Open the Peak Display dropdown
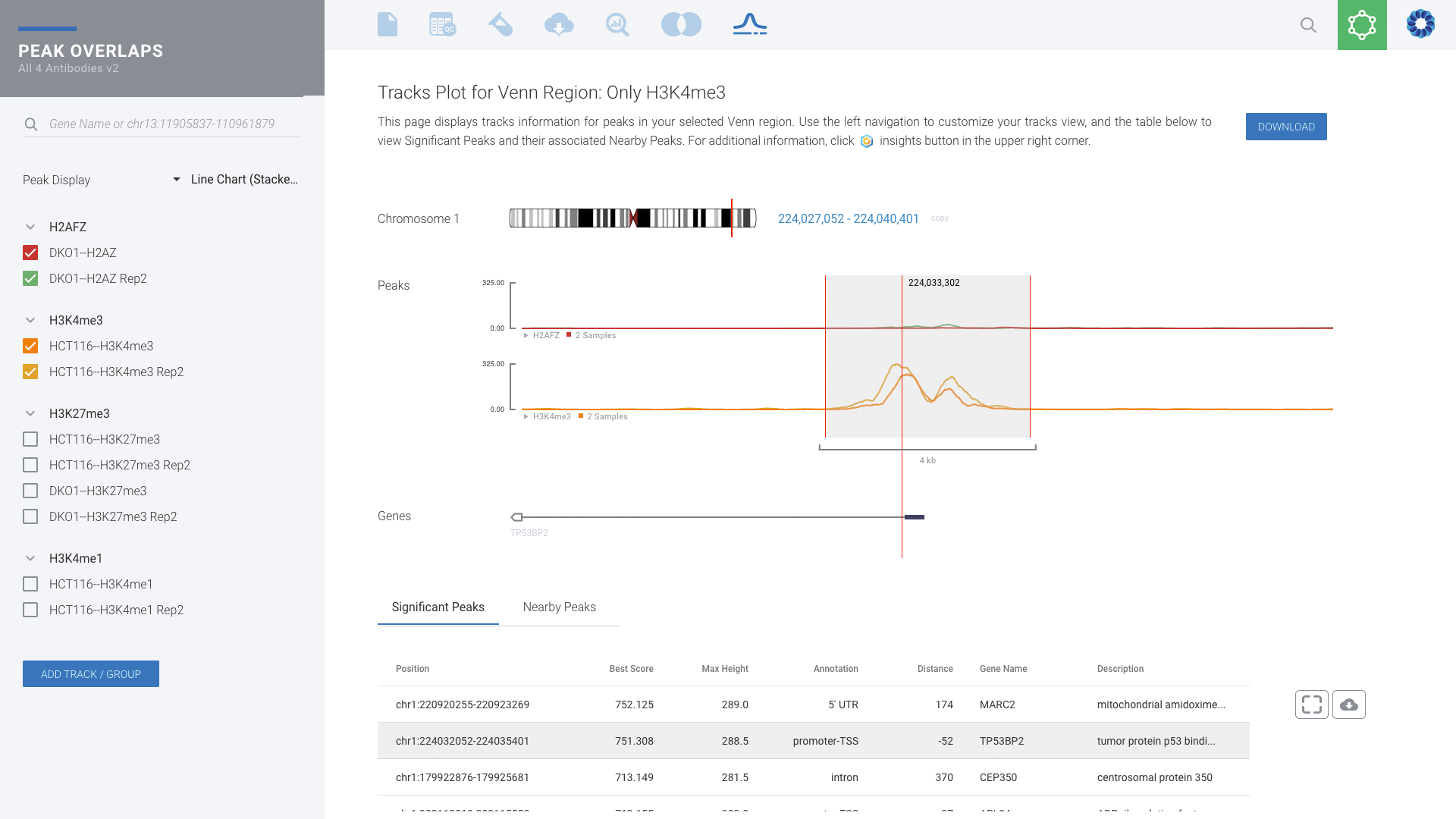Screen dimensions: 1456x819 pos(235,180)
